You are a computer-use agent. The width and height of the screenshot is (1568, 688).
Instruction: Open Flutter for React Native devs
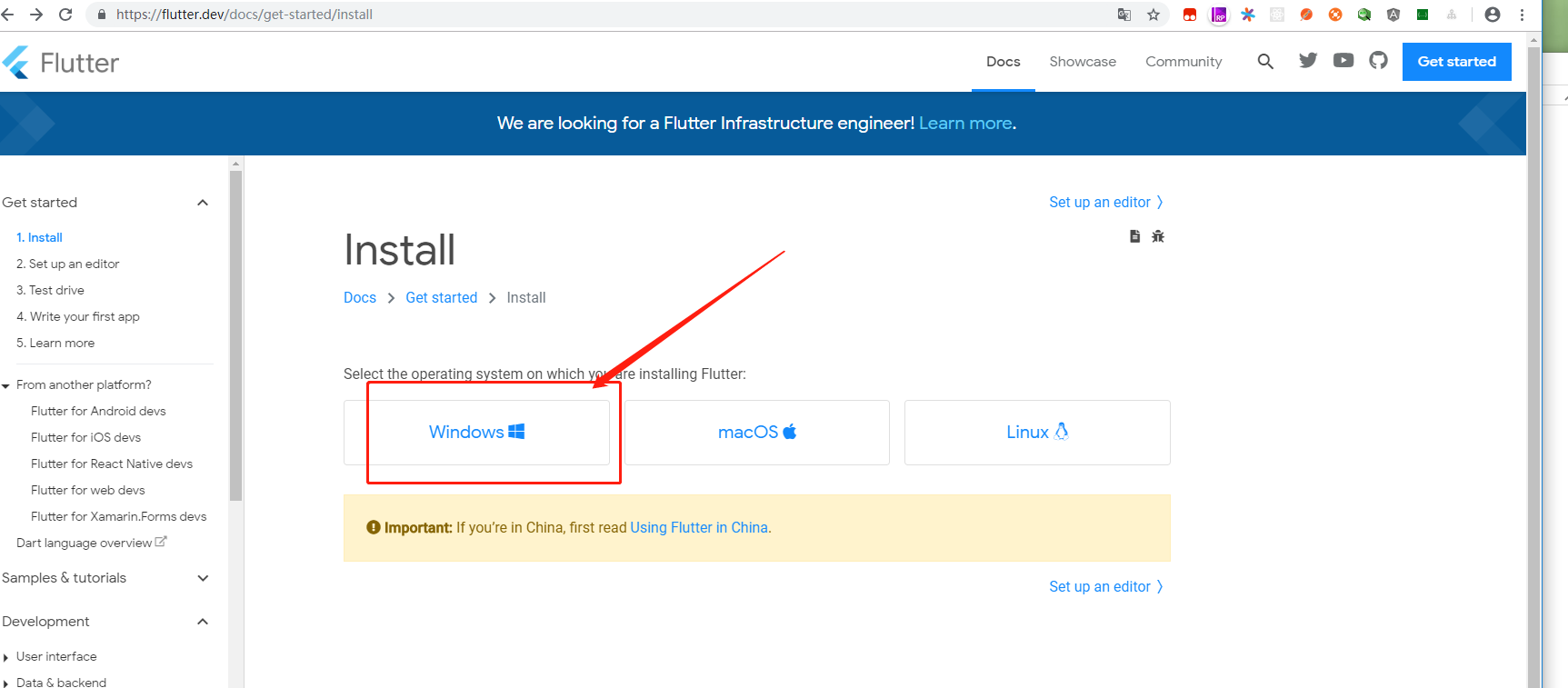click(112, 464)
